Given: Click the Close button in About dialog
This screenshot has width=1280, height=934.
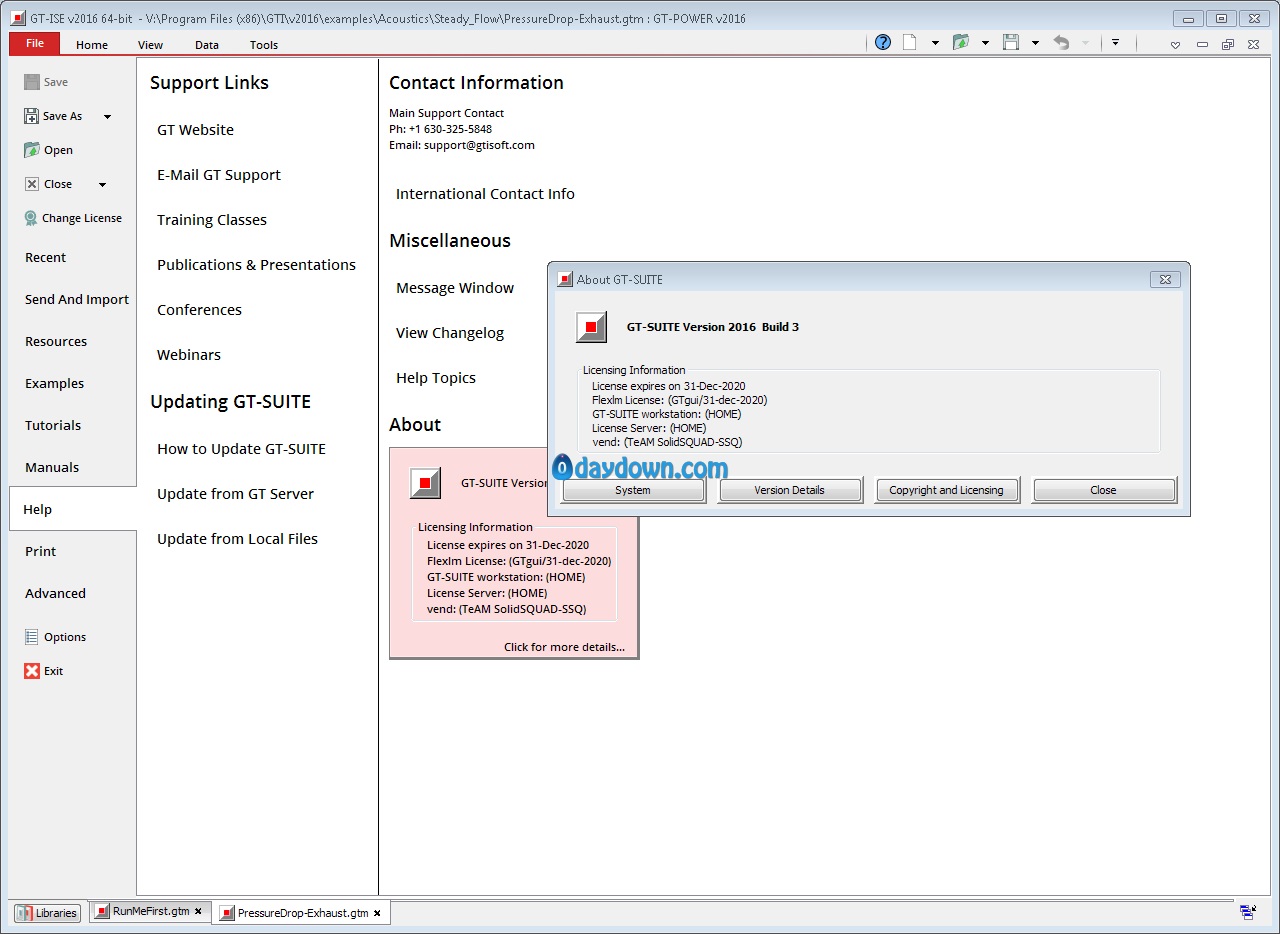Looking at the screenshot, I should coord(1103,490).
